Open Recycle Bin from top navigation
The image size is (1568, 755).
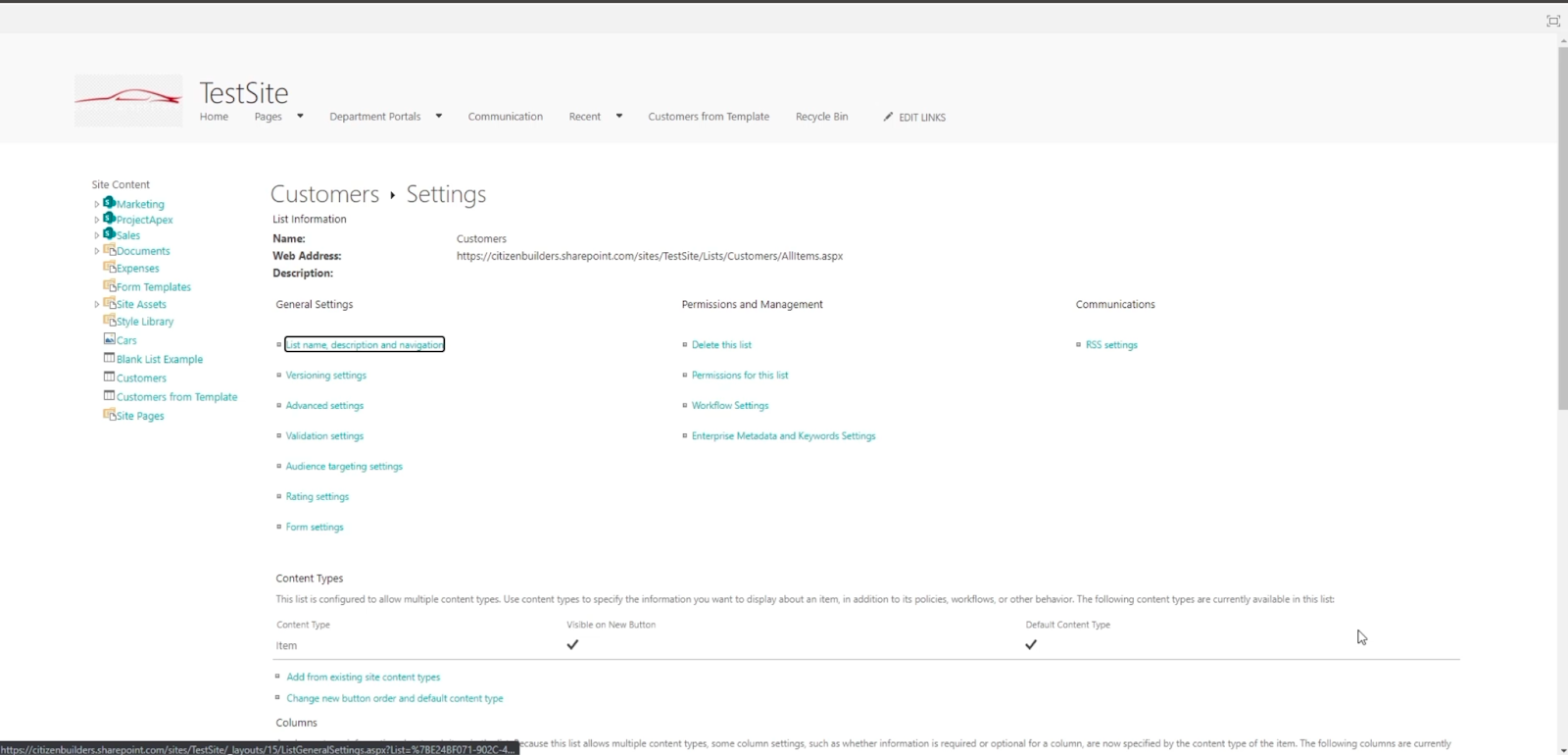coord(822,117)
